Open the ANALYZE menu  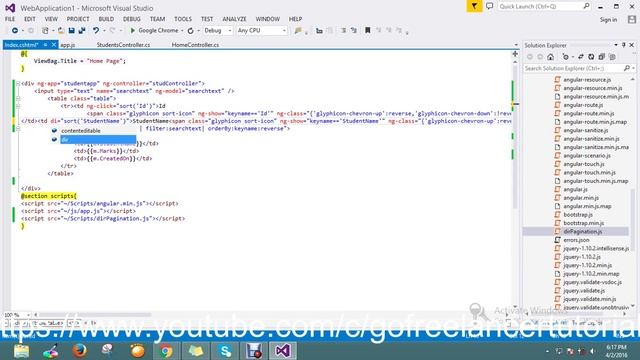tap(234, 19)
